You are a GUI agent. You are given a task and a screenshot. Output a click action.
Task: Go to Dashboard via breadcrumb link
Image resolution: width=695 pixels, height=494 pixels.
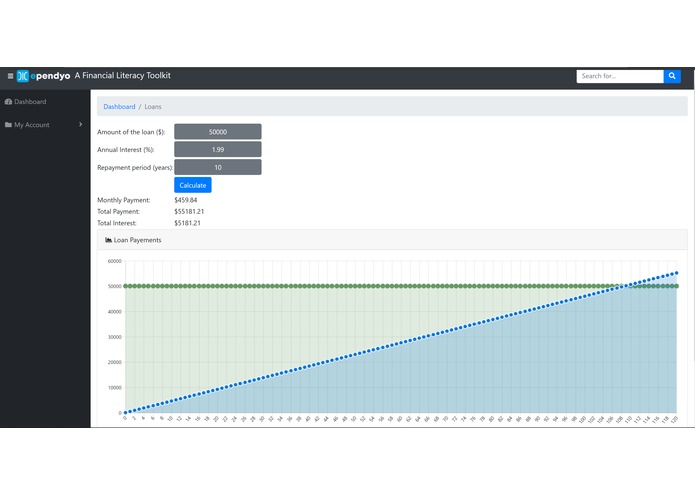click(x=119, y=107)
